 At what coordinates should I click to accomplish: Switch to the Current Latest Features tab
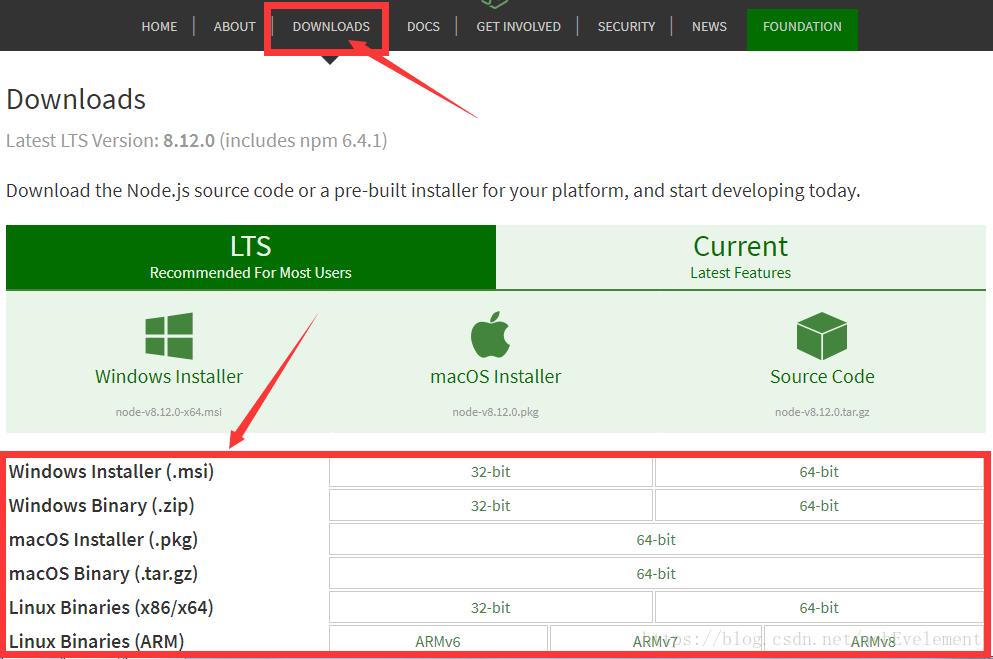(x=740, y=257)
